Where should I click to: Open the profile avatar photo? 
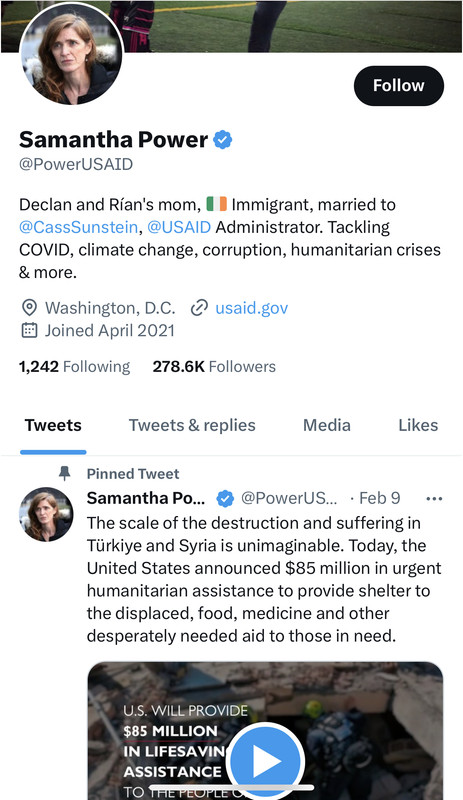[x=71, y=55]
